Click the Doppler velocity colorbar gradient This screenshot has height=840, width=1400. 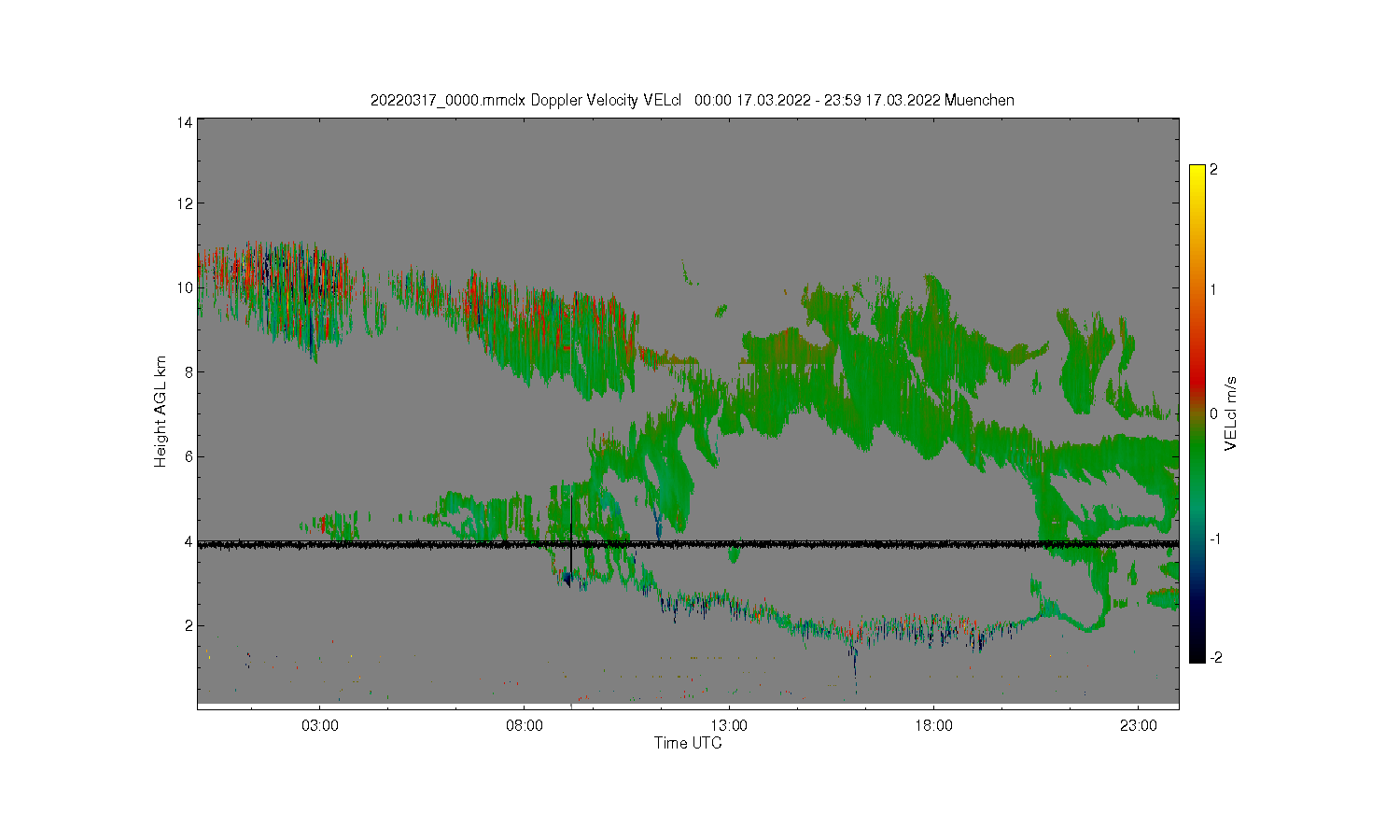click(x=1197, y=413)
